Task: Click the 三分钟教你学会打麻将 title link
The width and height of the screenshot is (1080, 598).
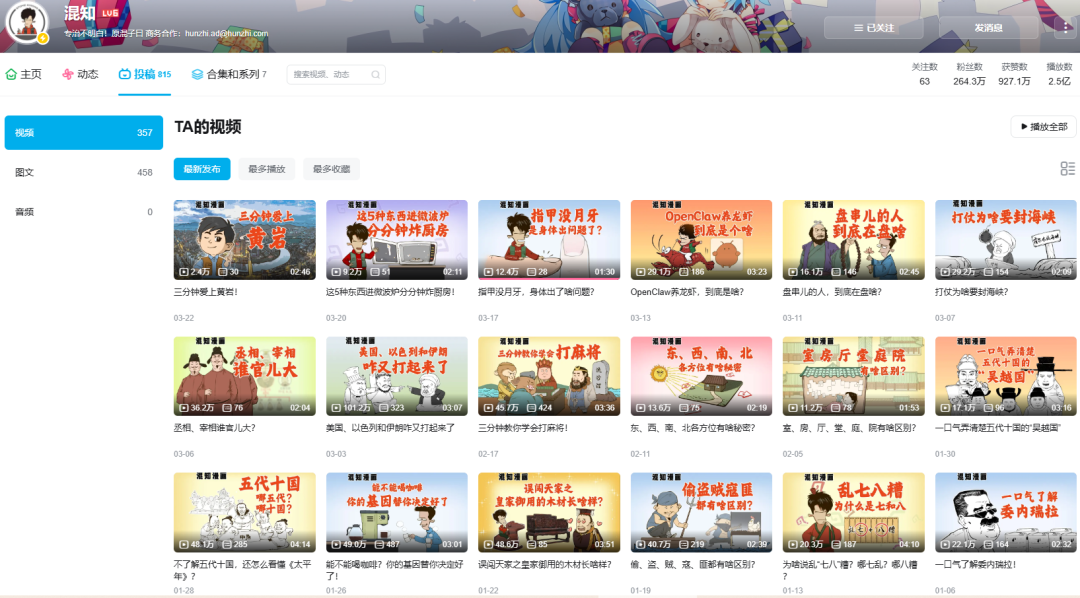Action: [x=524, y=428]
